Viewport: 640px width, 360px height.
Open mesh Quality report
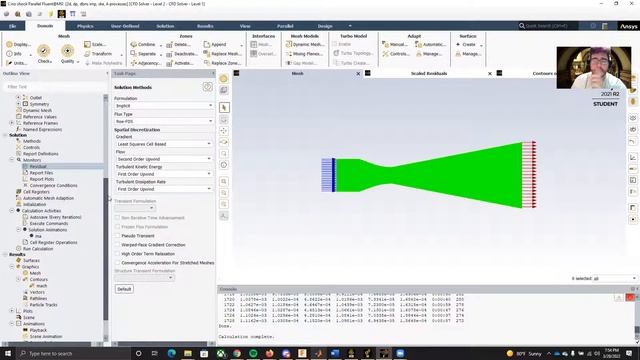[x=68, y=54]
